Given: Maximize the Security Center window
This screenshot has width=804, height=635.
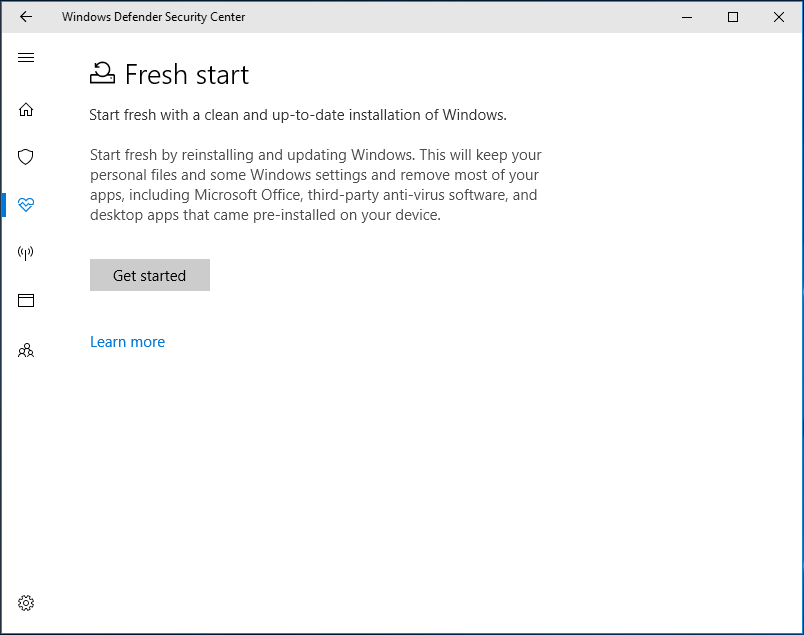Looking at the screenshot, I should coord(733,17).
